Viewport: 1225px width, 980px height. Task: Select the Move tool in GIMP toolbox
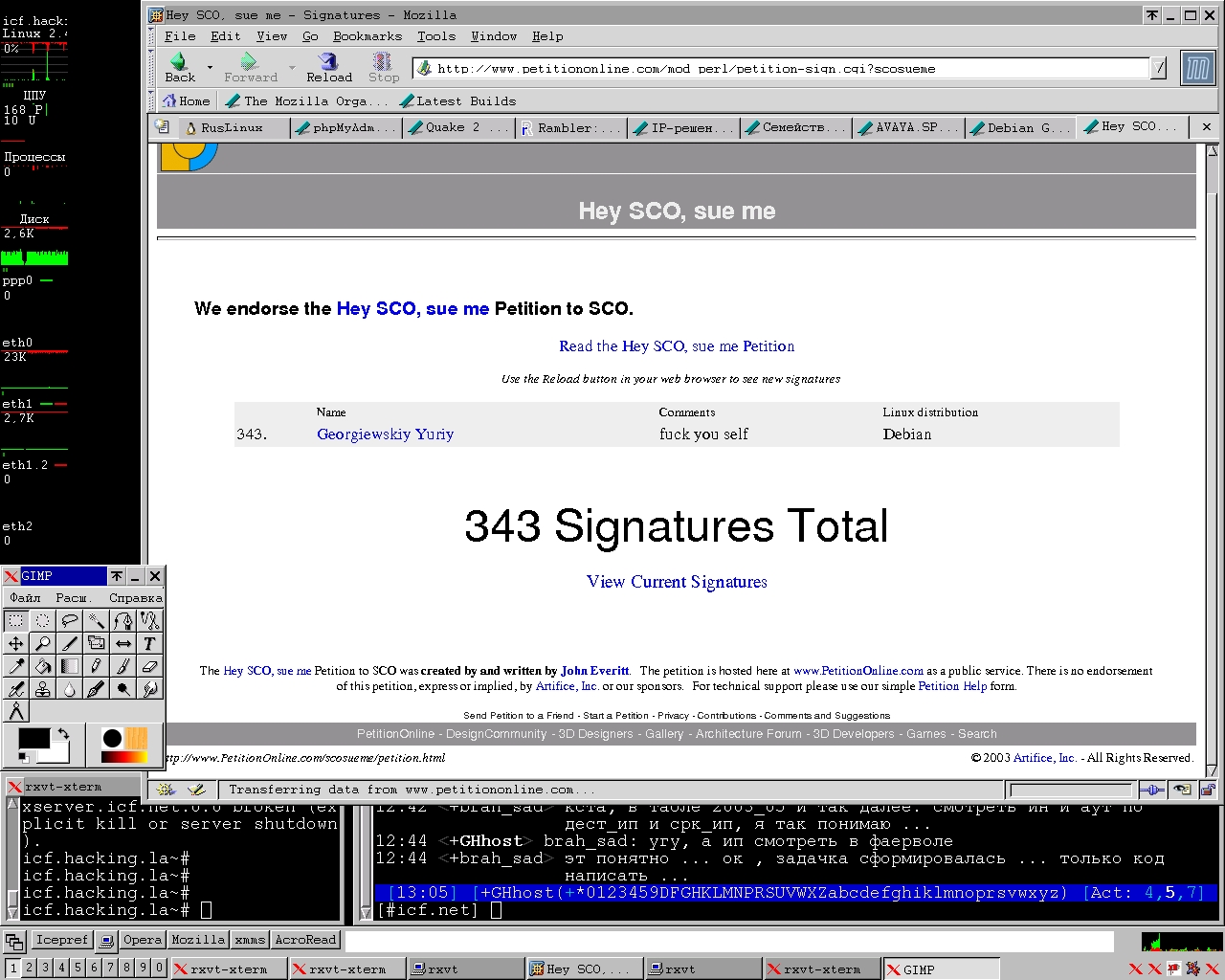(16, 644)
